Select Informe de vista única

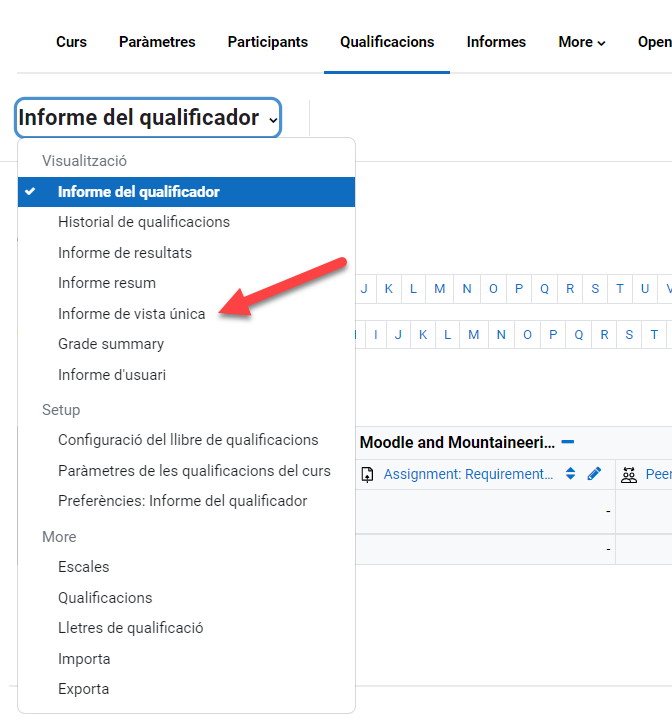coord(131,314)
